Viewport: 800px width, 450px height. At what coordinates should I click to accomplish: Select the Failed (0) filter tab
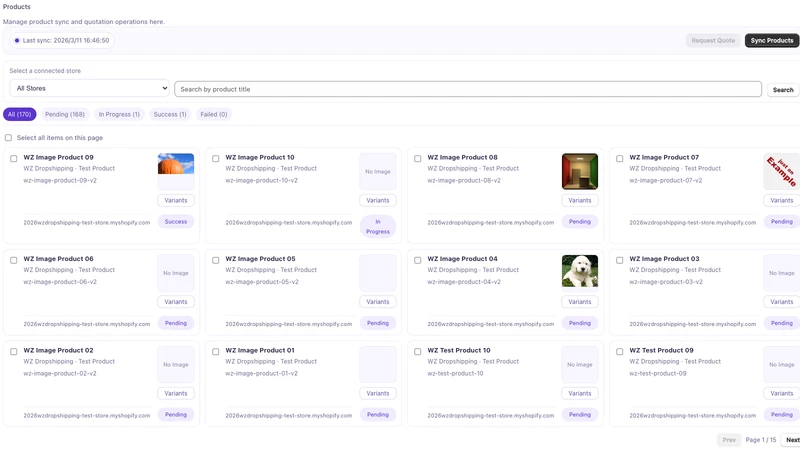pos(214,114)
